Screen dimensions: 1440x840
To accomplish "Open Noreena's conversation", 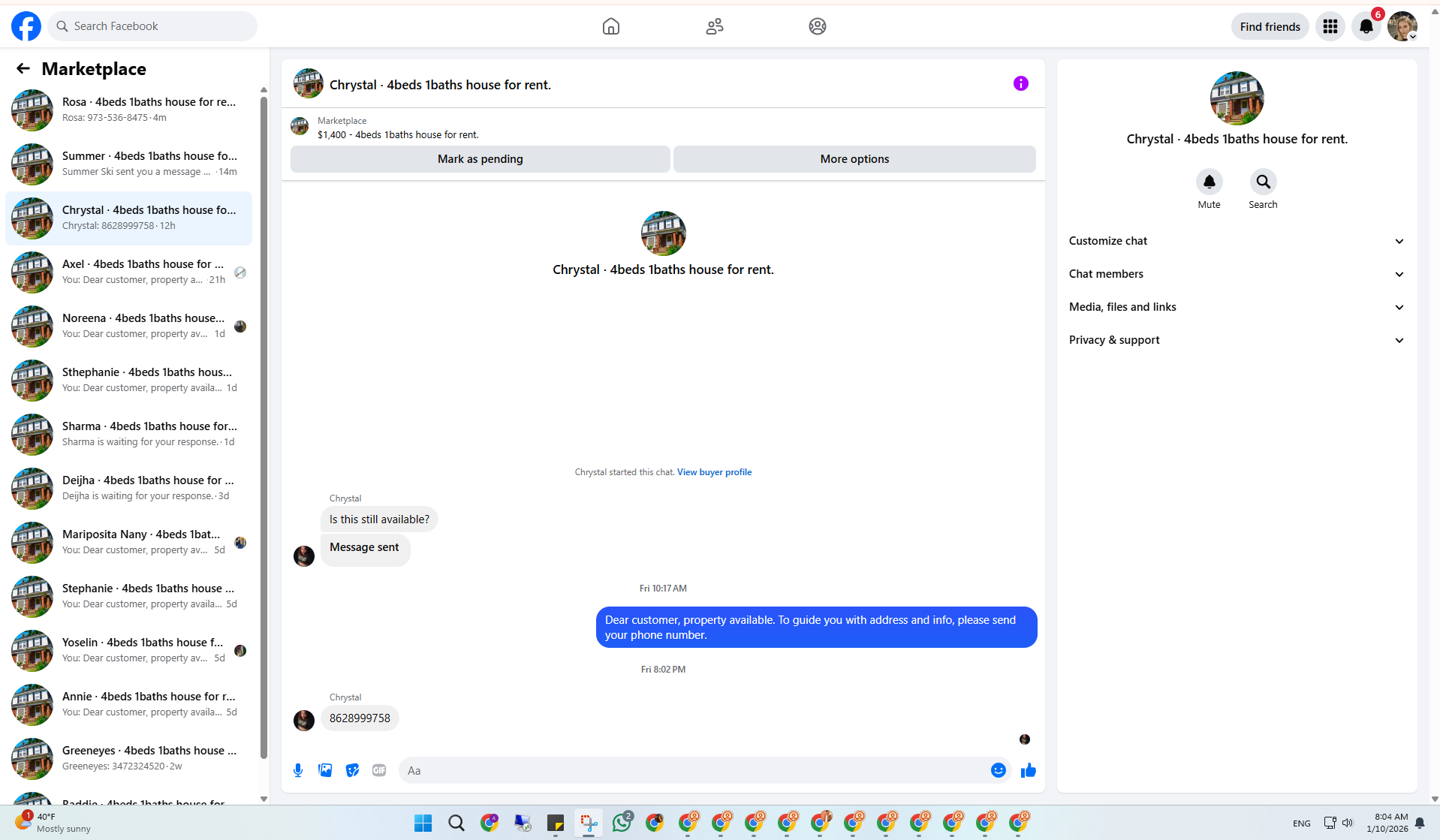I will point(129,327).
